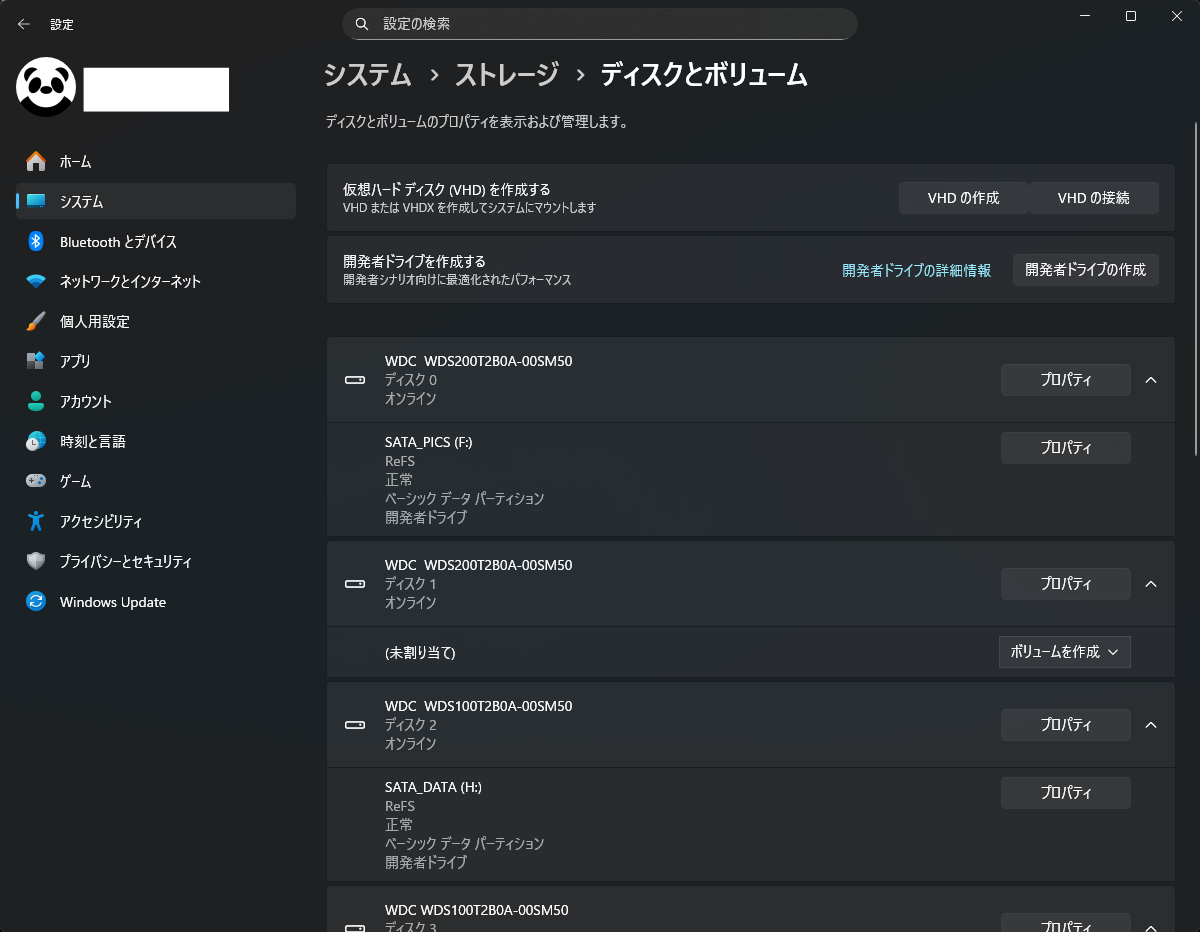Collapse the ディスク 0 section chevron
Viewport: 1200px width, 932px height.
[x=1150, y=380]
